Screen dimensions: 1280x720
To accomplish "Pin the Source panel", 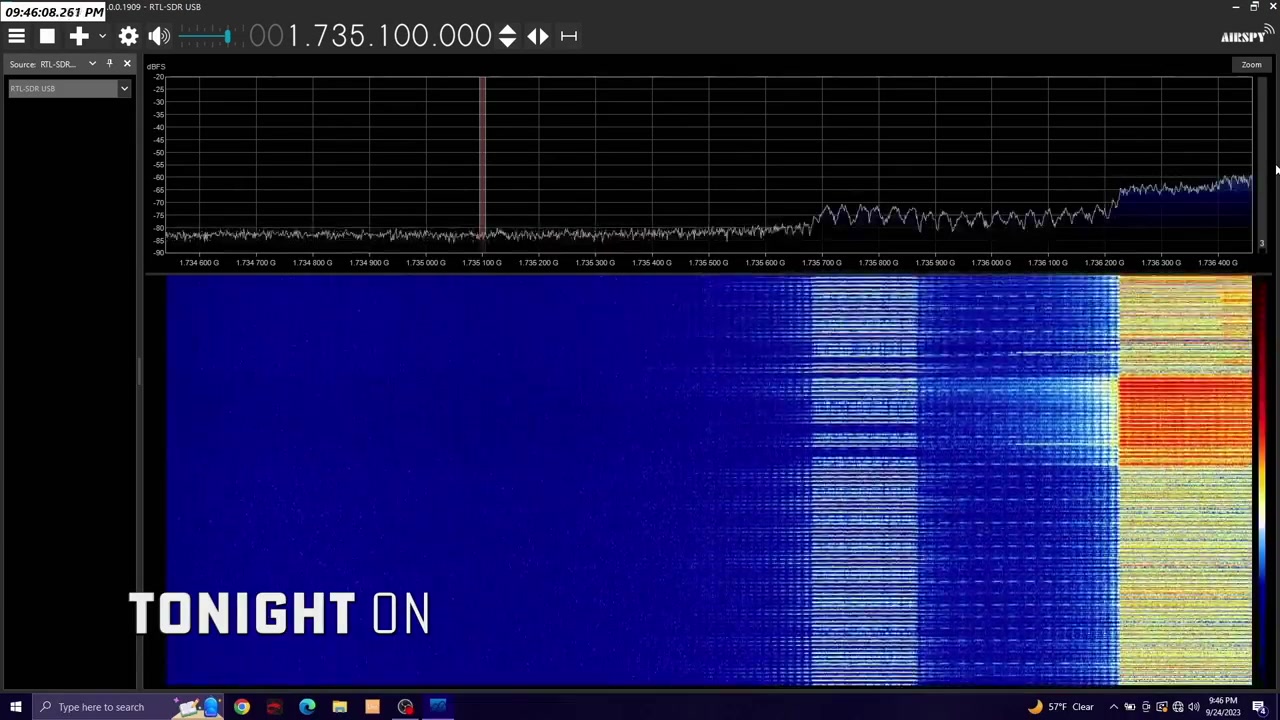I will (x=109, y=64).
